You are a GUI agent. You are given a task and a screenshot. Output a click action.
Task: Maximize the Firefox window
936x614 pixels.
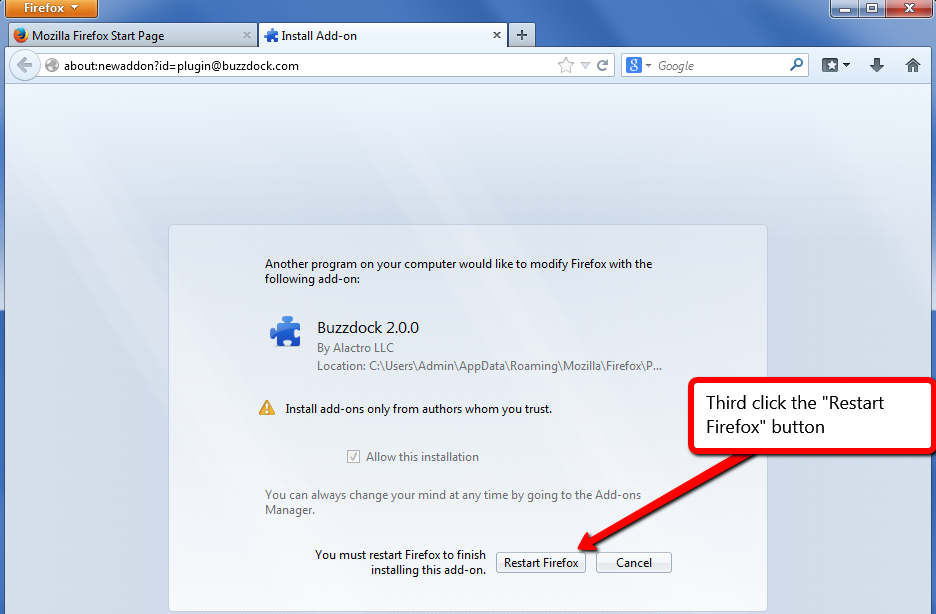coord(872,8)
